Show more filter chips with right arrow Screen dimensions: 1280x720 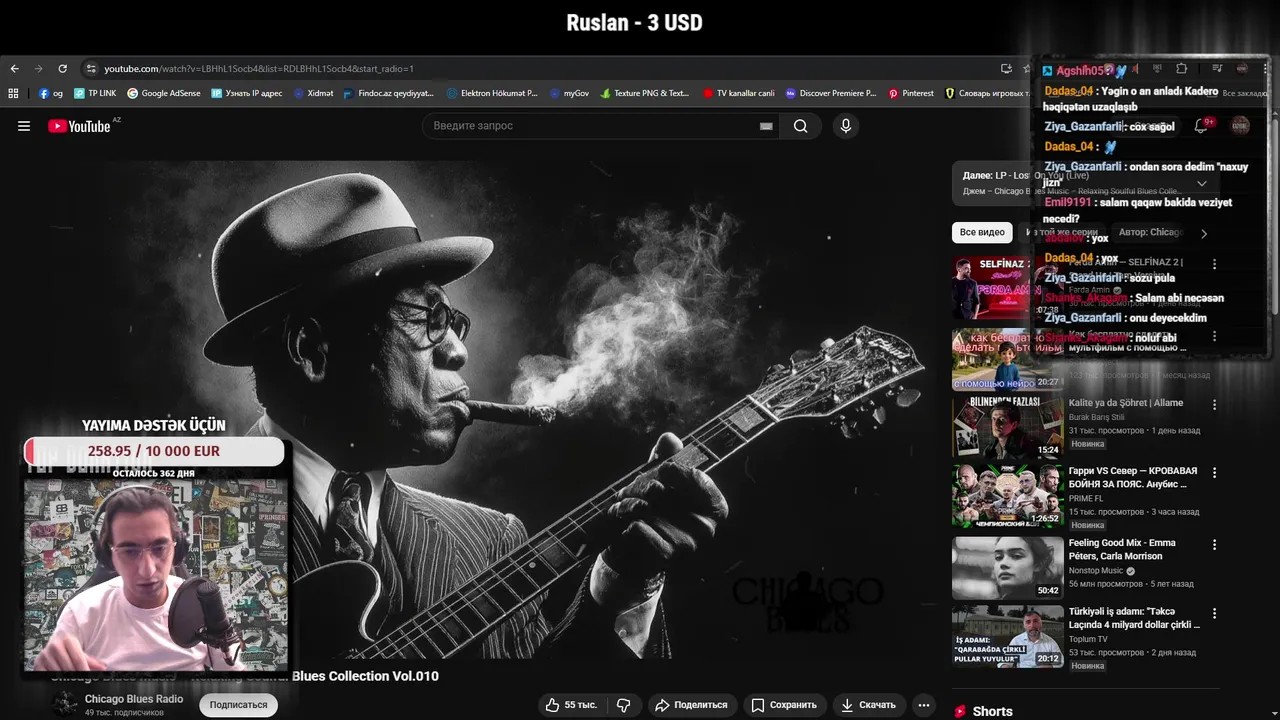[1204, 233]
